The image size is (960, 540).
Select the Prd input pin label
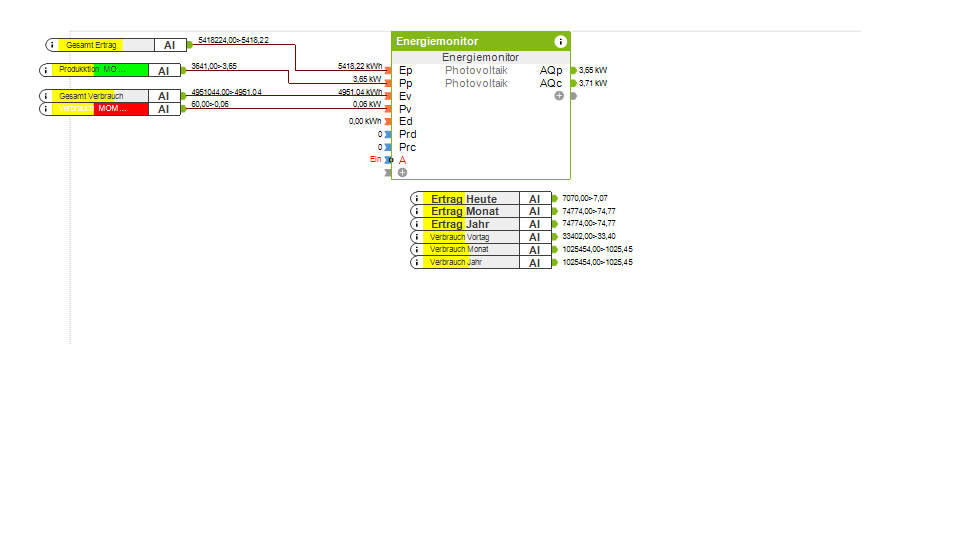[407, 134]
